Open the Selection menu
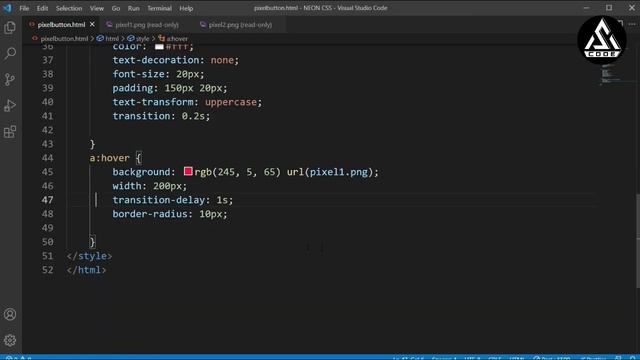This screenshot has width=640, height=360. coord(69,8)
